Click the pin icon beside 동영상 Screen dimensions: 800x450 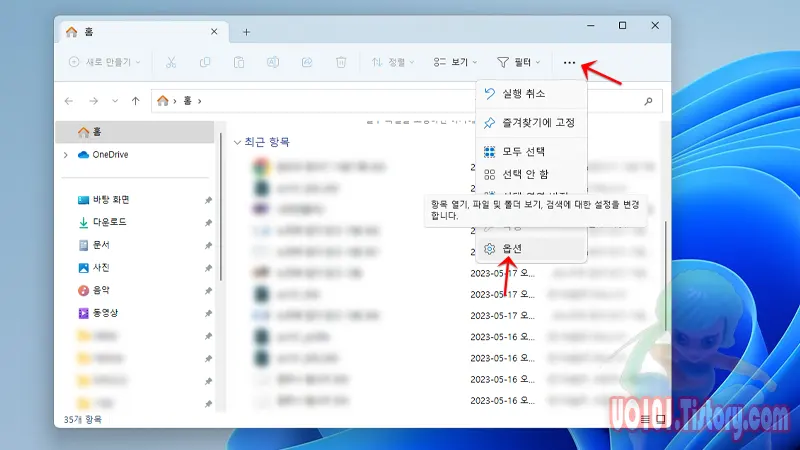[x=208, y=314]
